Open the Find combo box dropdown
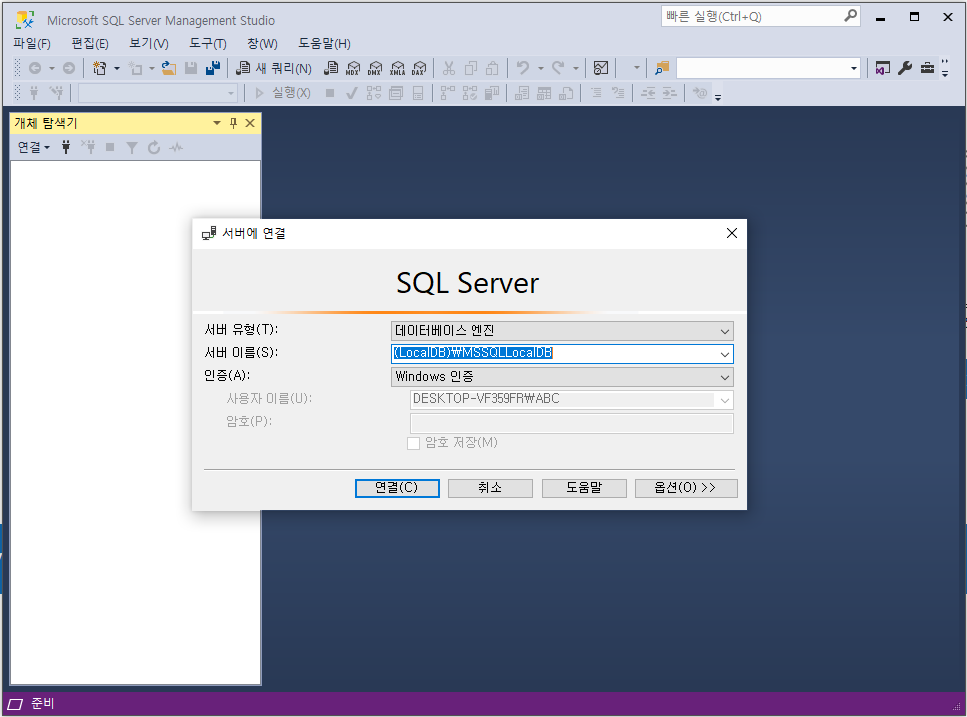967x717 pixels. point(854,68)
